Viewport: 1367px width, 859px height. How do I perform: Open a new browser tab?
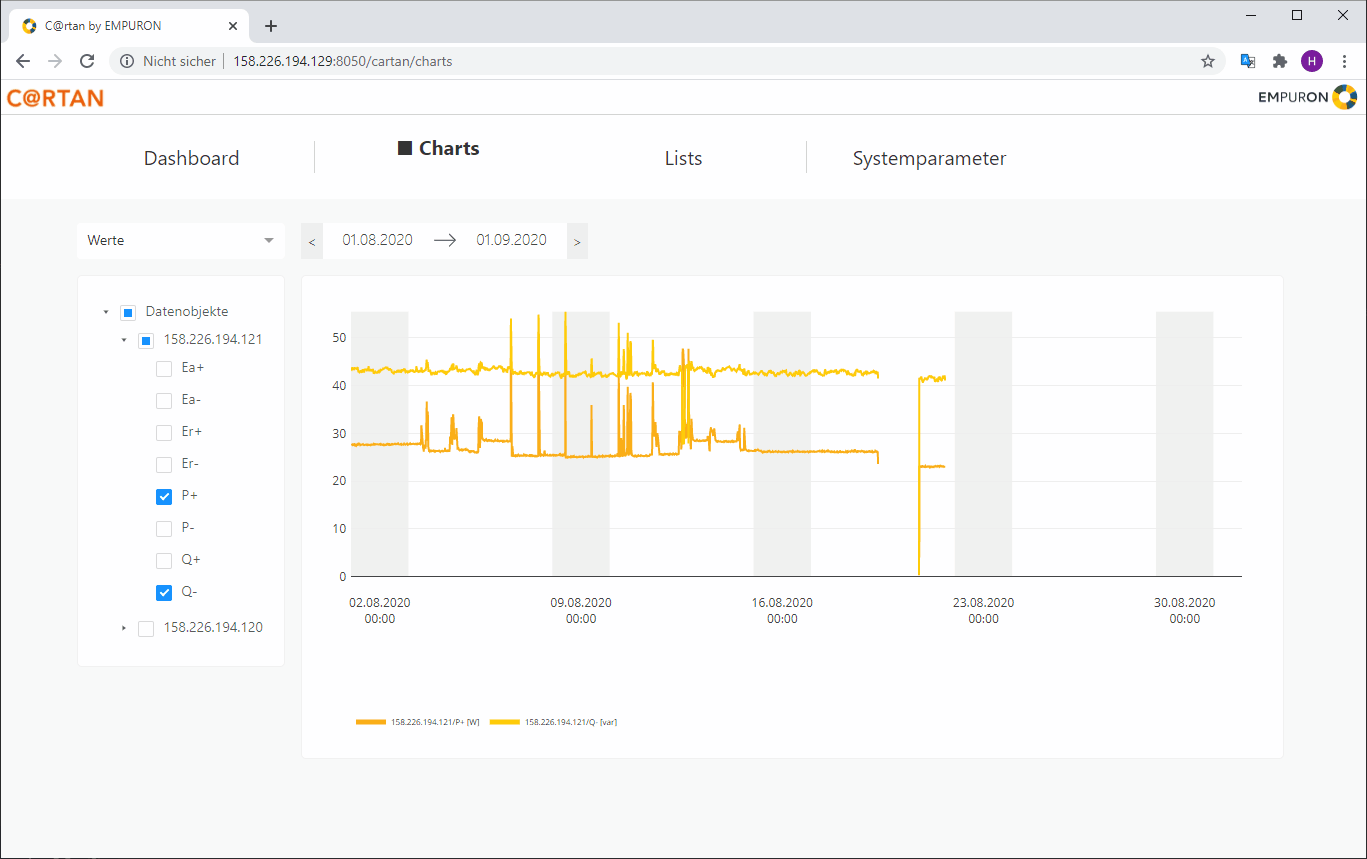coord(270,26)
